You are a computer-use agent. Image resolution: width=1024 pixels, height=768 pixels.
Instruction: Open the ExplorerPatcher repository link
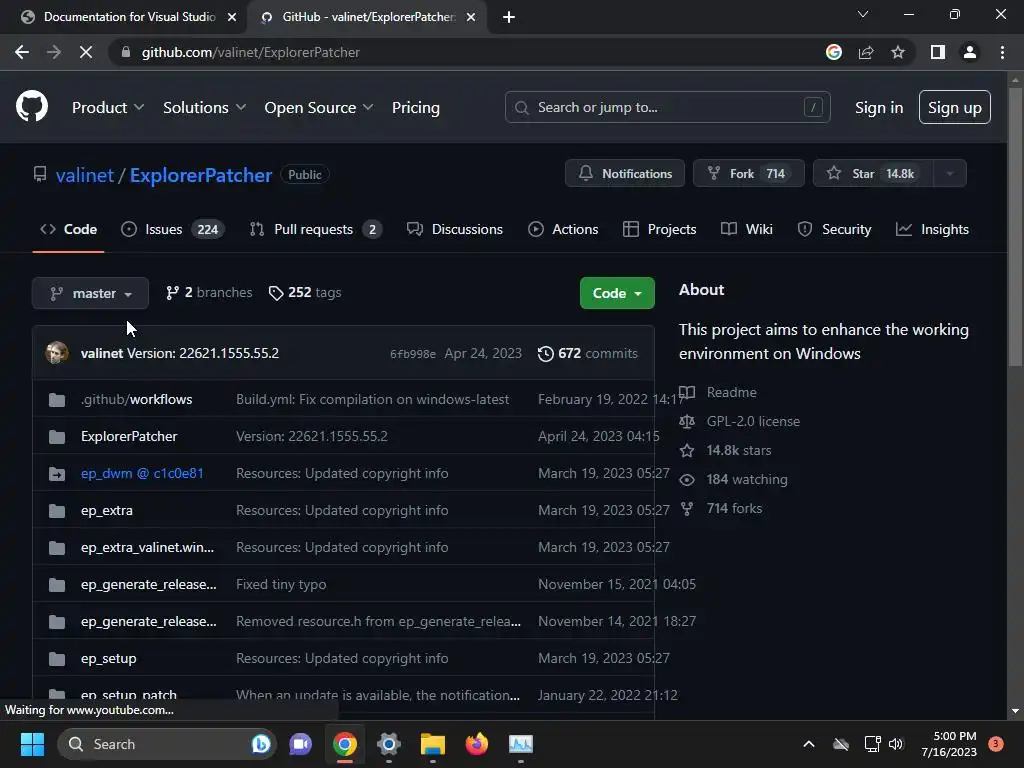point(200,175)
